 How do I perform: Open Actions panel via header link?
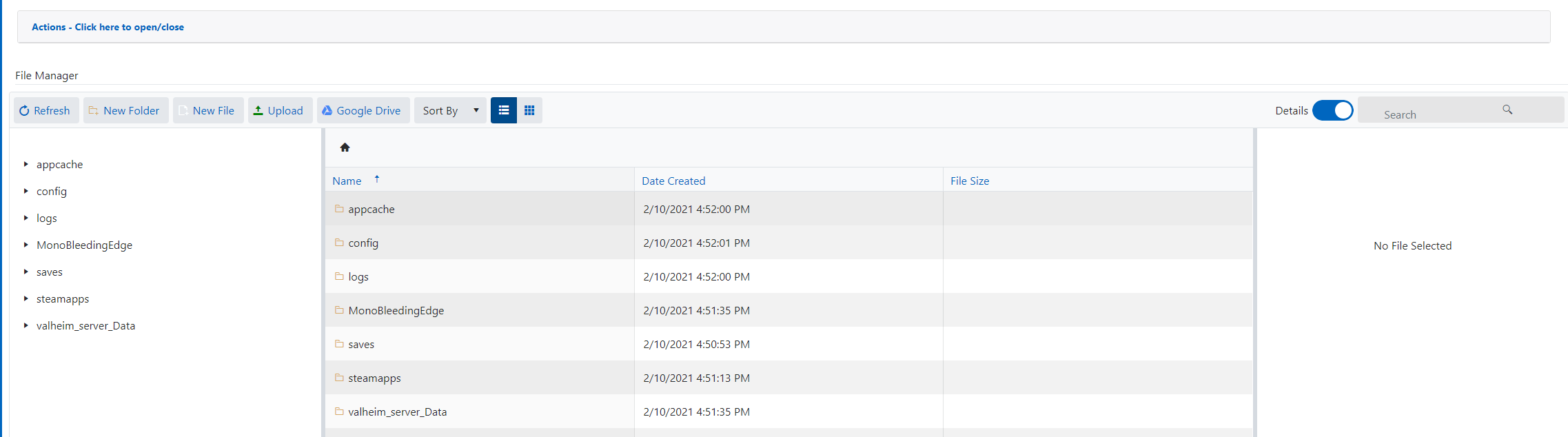click(x=108, y=27)
